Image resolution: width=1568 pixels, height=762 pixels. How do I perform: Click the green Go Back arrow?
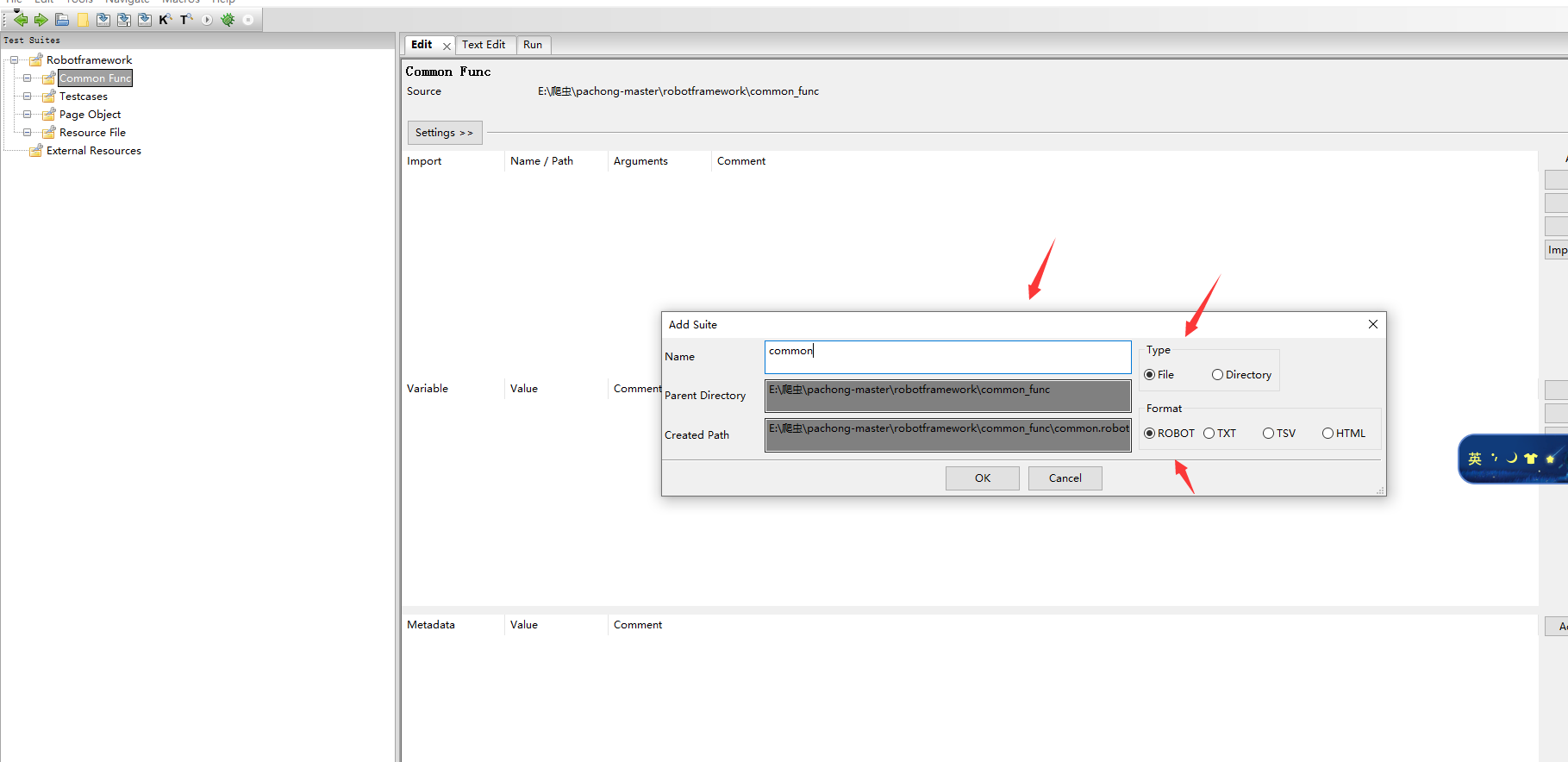[21, 19]
